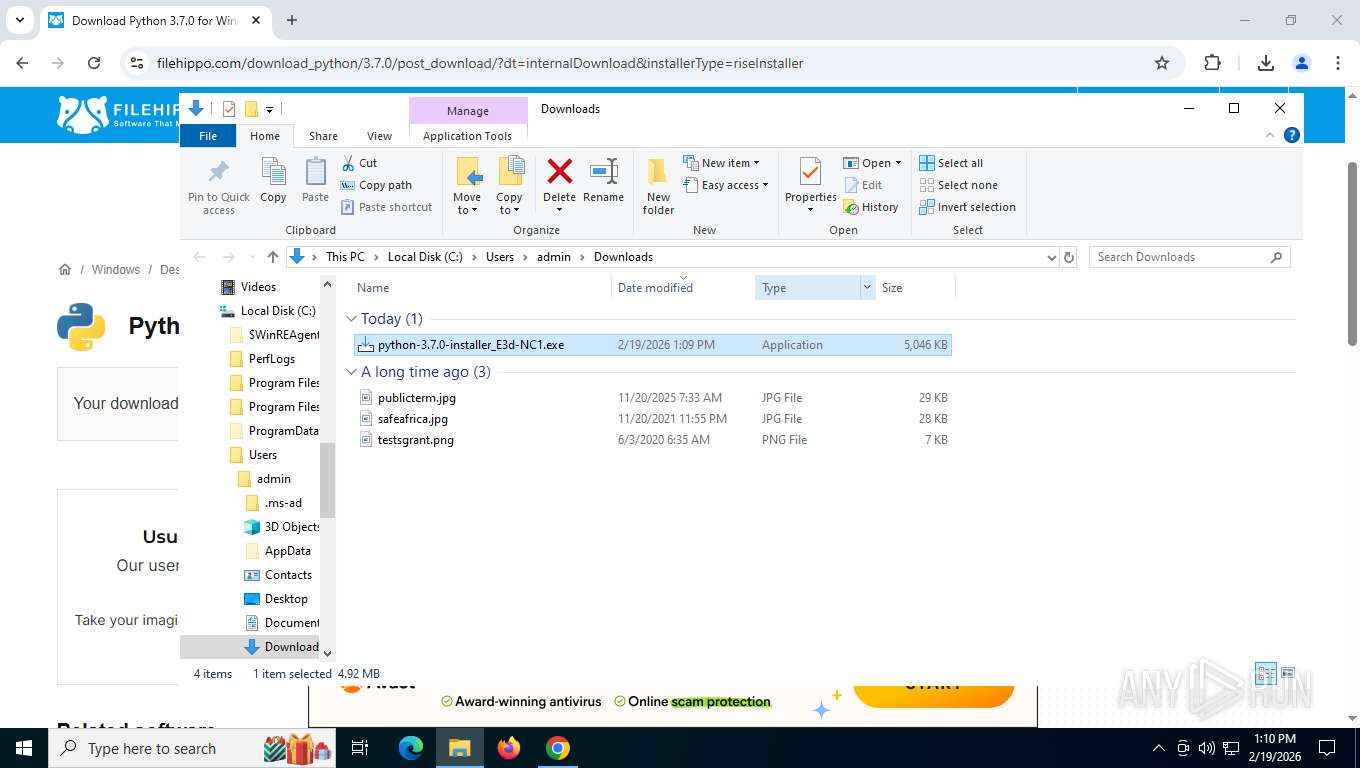Click the Cut scissors icon
1360x768 pixels.
[x=348, y=163]
